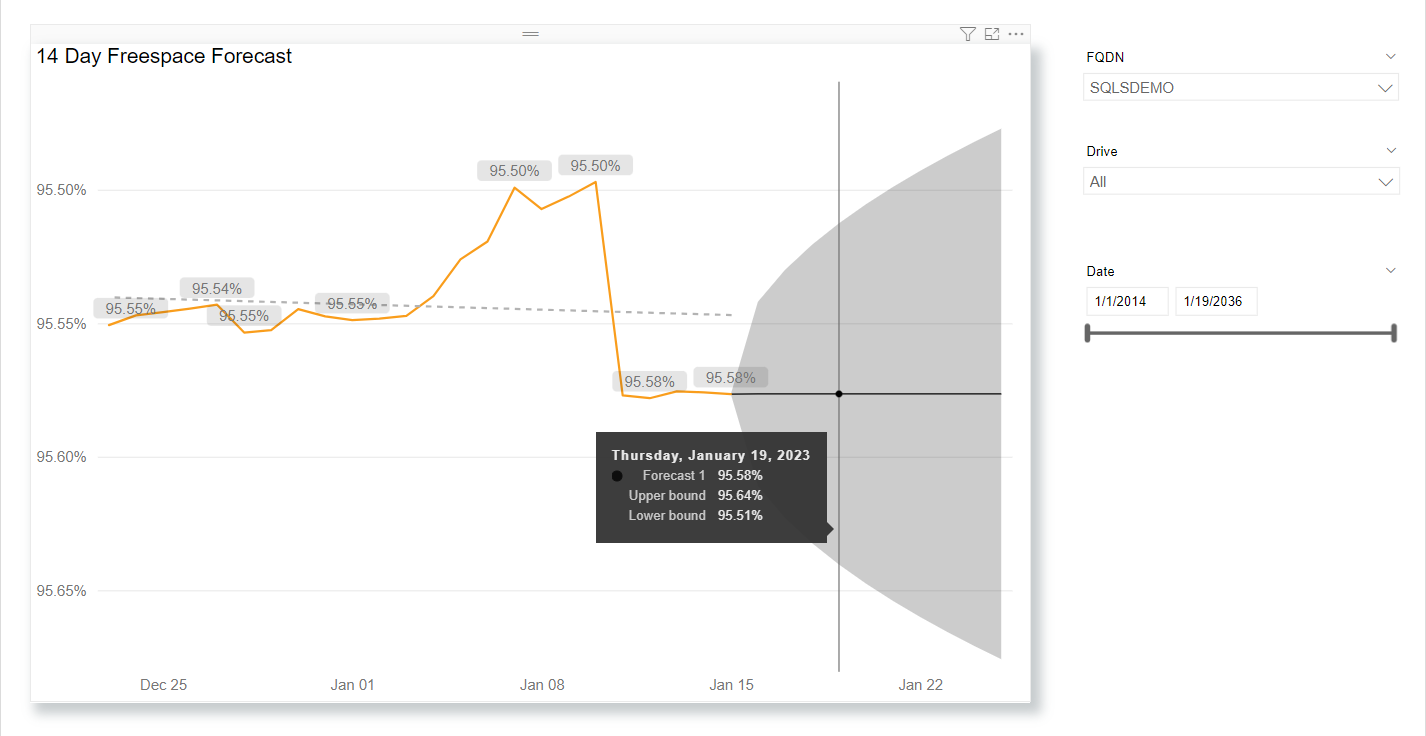The width and height of the screenshot is (1426, 736).
Task: Click the chart title 14 Day Freespace Forecast
Action: point(164,56)
